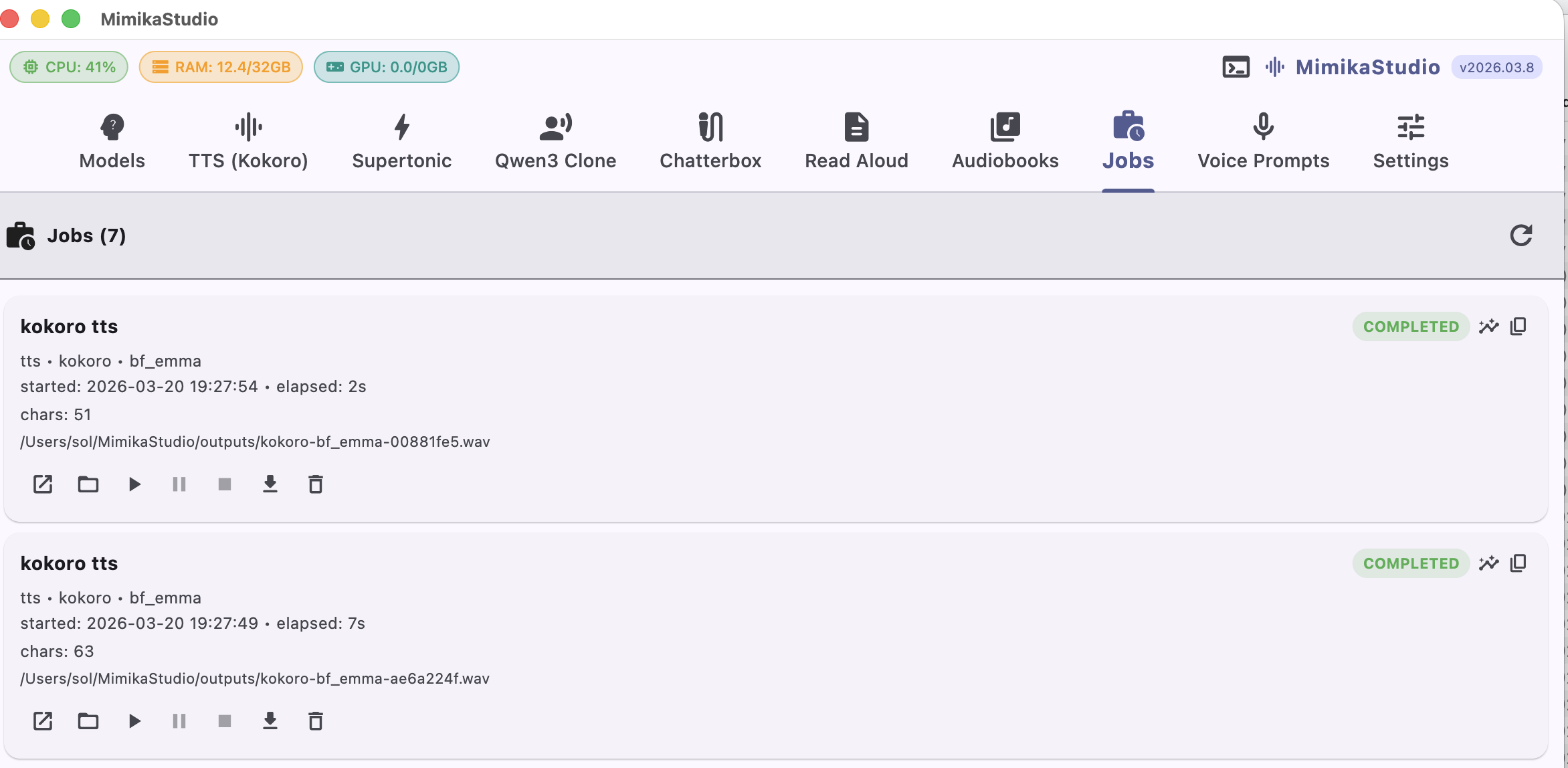Delete the second kokoro tts job

(x=316, y=721)
